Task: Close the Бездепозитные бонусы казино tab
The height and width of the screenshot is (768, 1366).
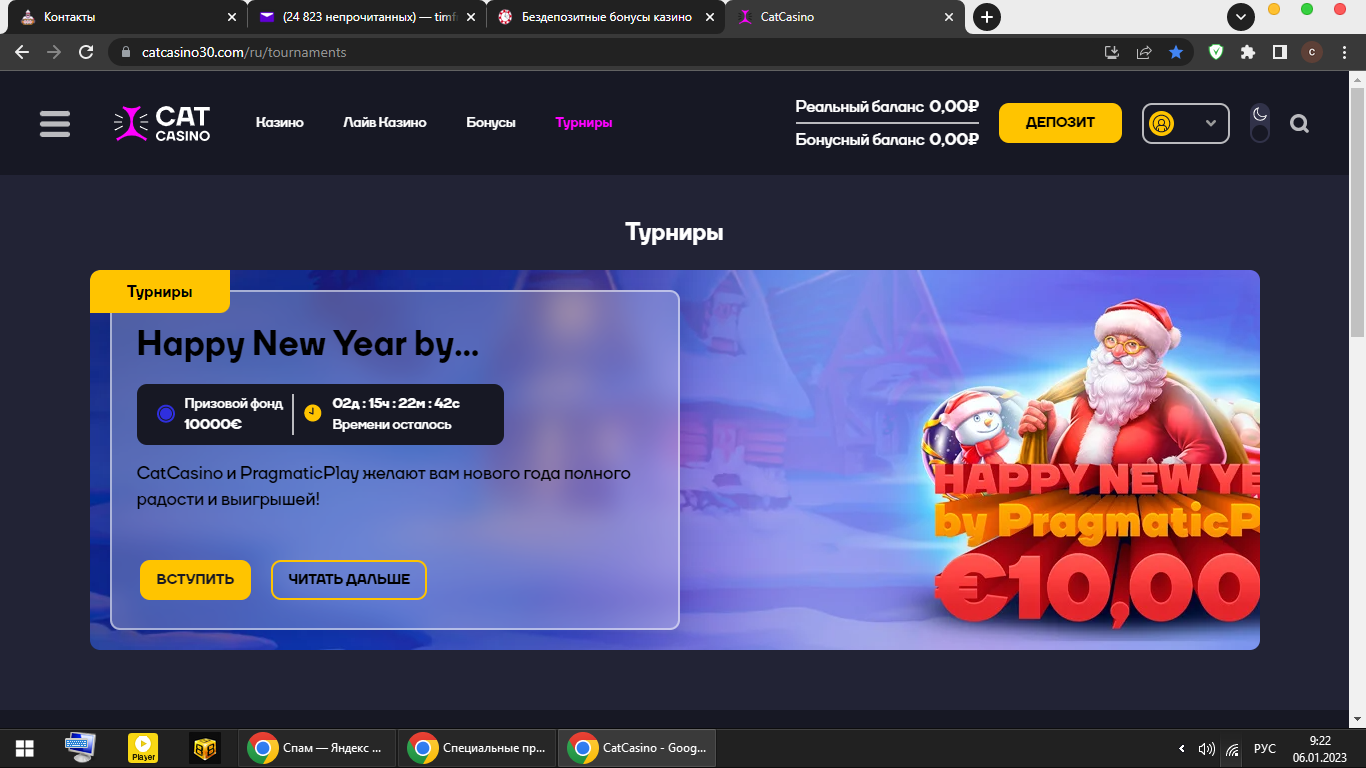Action: [710, 17]
